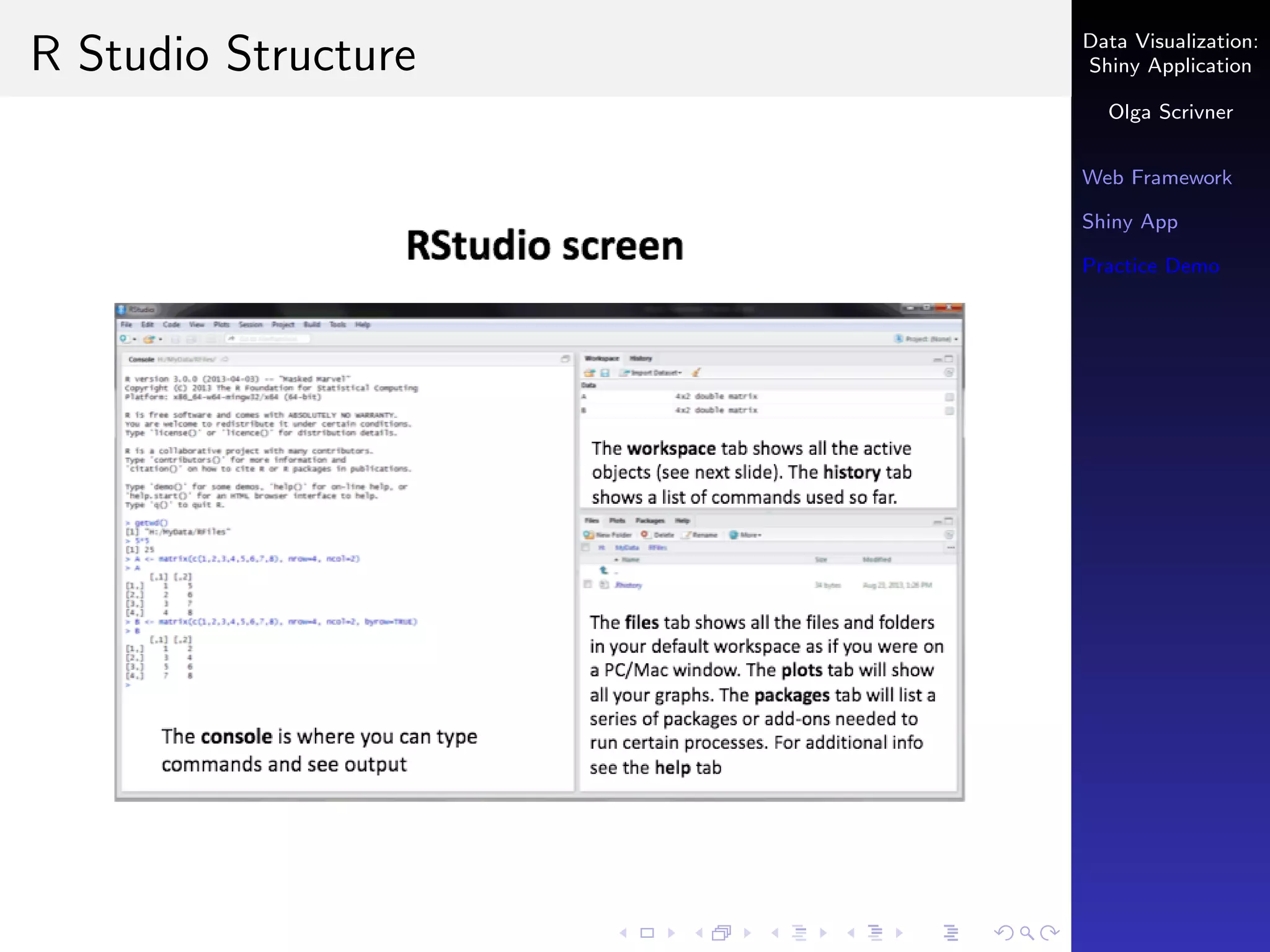Switch to the History tab
Viewport: 1270px width, 952px height.
[641, 358]
